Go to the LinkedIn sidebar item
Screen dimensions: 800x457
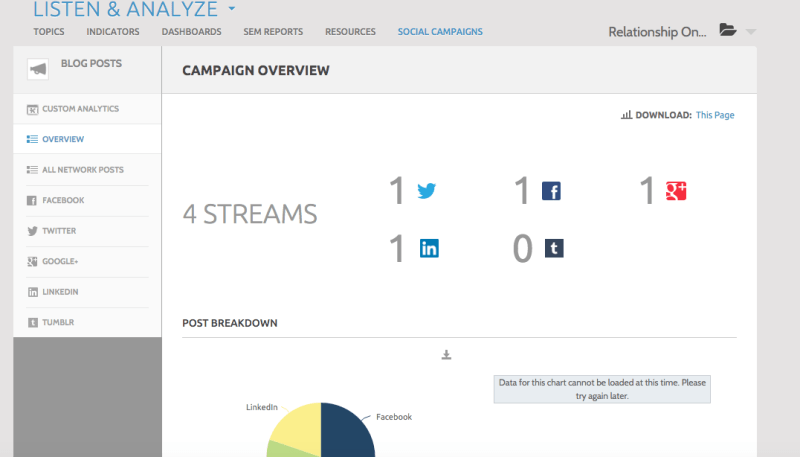pyautogui.click(x=60, y=292)
